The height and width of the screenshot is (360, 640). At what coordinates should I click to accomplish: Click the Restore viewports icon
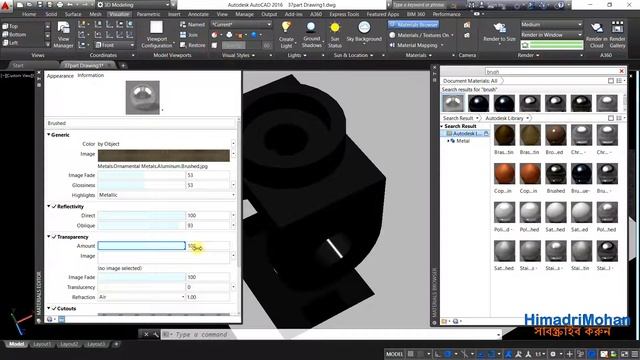183,45
